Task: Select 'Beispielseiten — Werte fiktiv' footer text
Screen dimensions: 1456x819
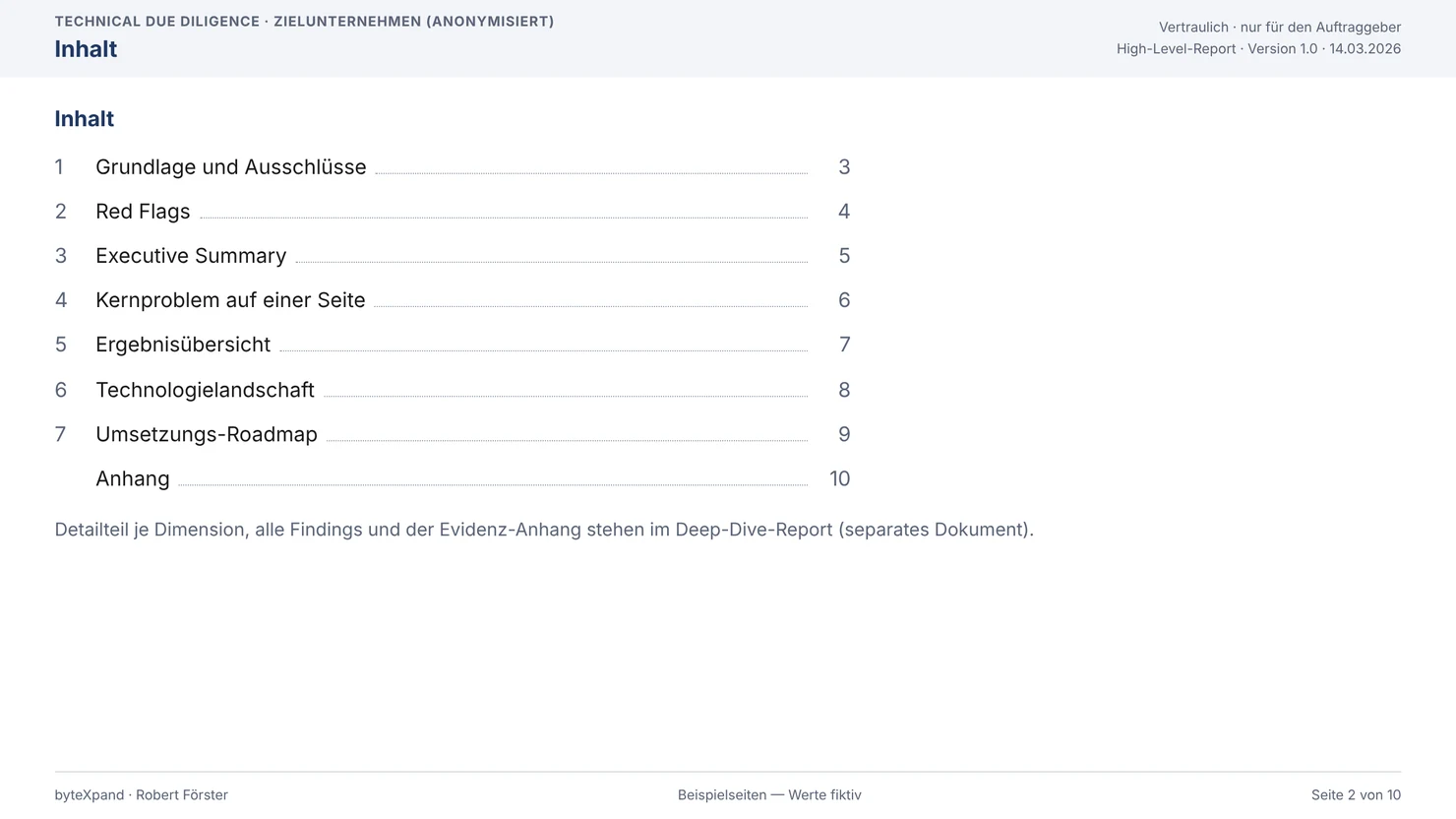Action: pos(769,795)
